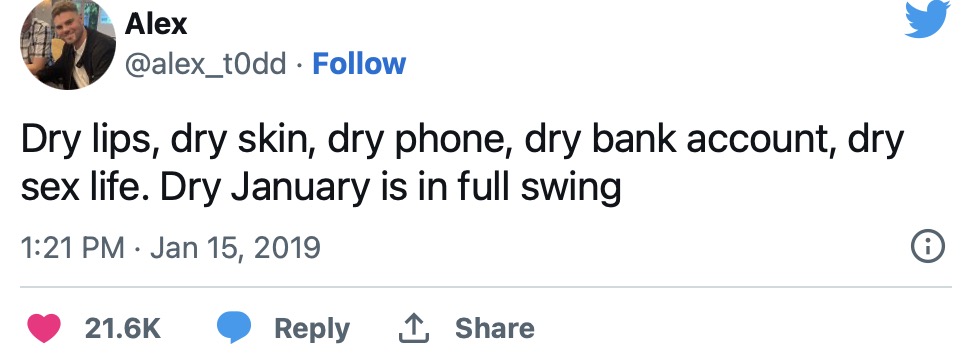Open the Jan 15, 2019 date link

click(236, 248)
